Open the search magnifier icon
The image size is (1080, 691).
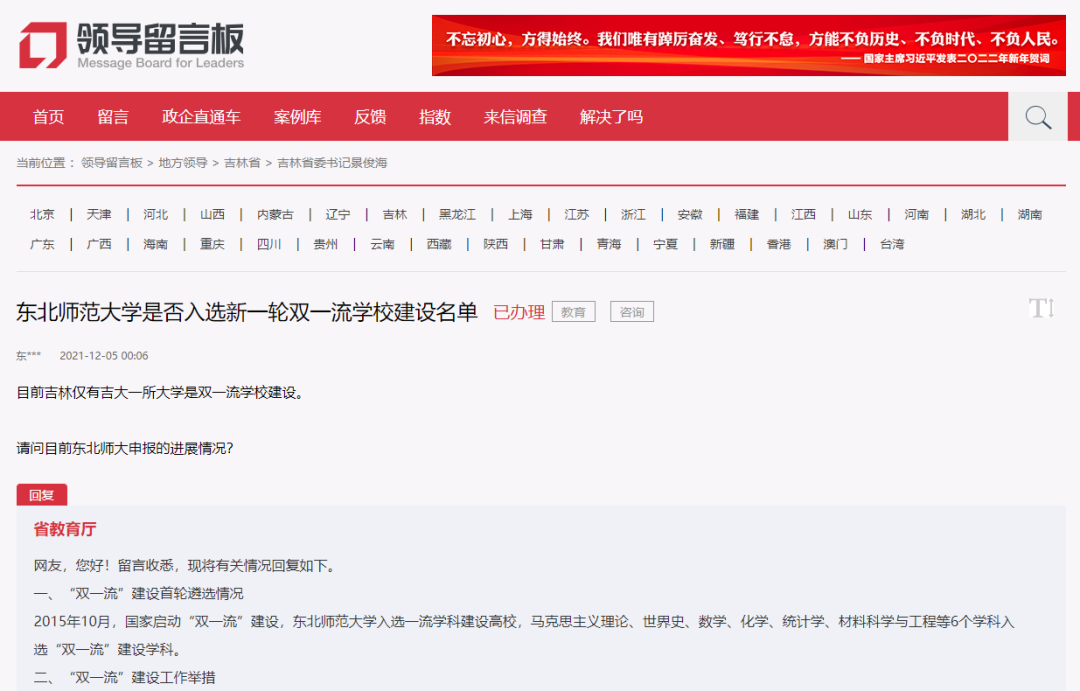(1037, 116)
